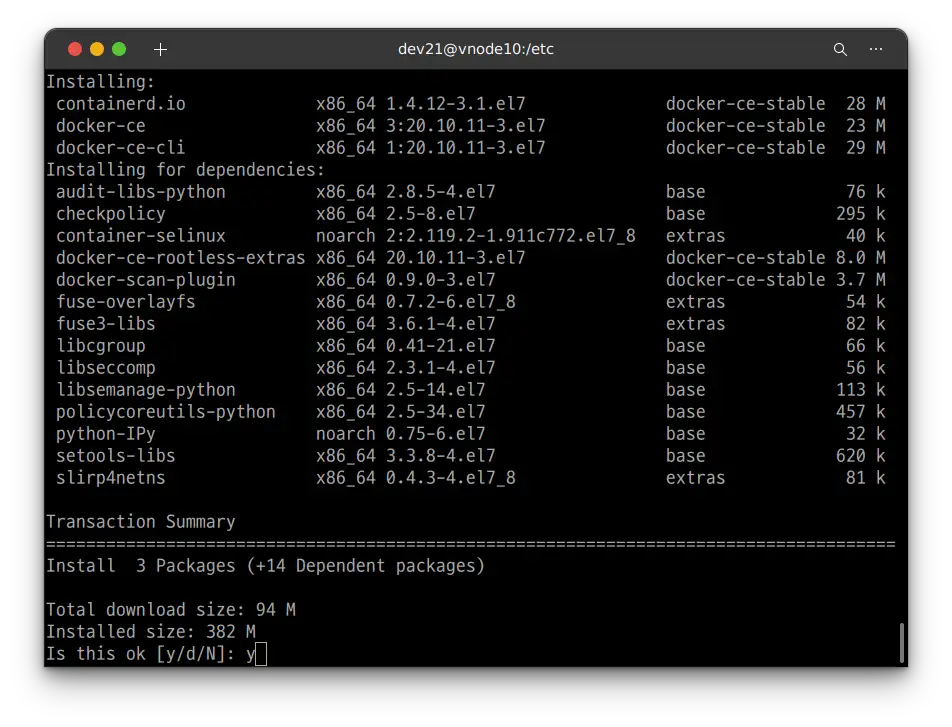Click the python-IPy package name

106,434
